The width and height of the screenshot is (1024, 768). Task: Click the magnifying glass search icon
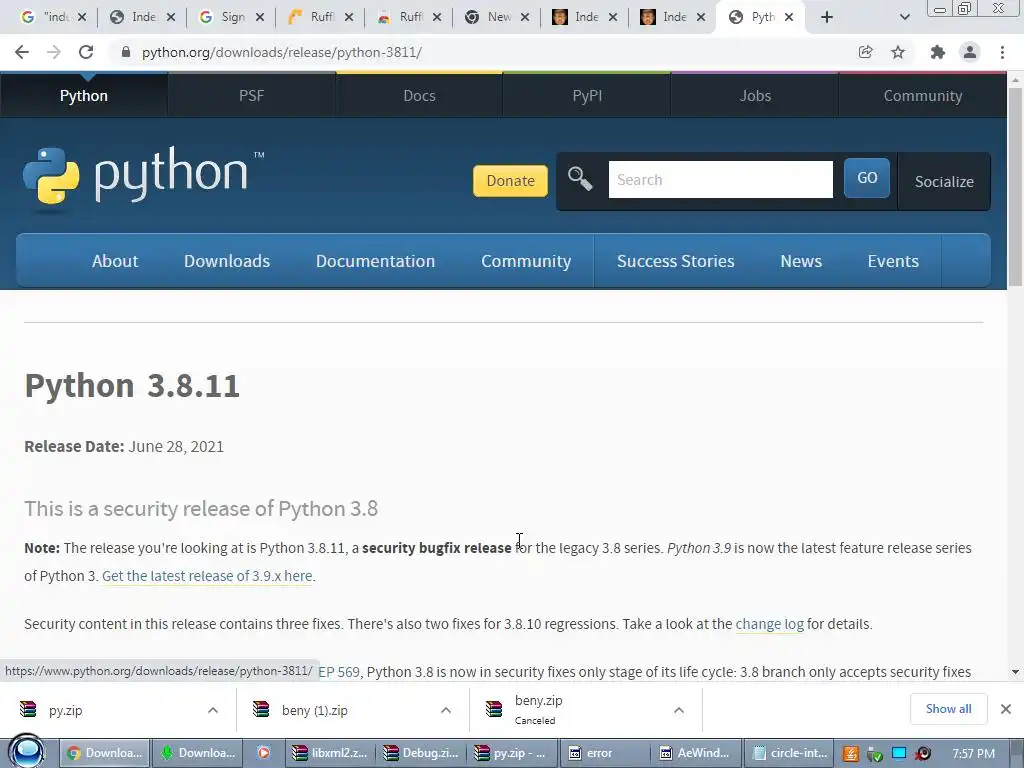[579, 178]
